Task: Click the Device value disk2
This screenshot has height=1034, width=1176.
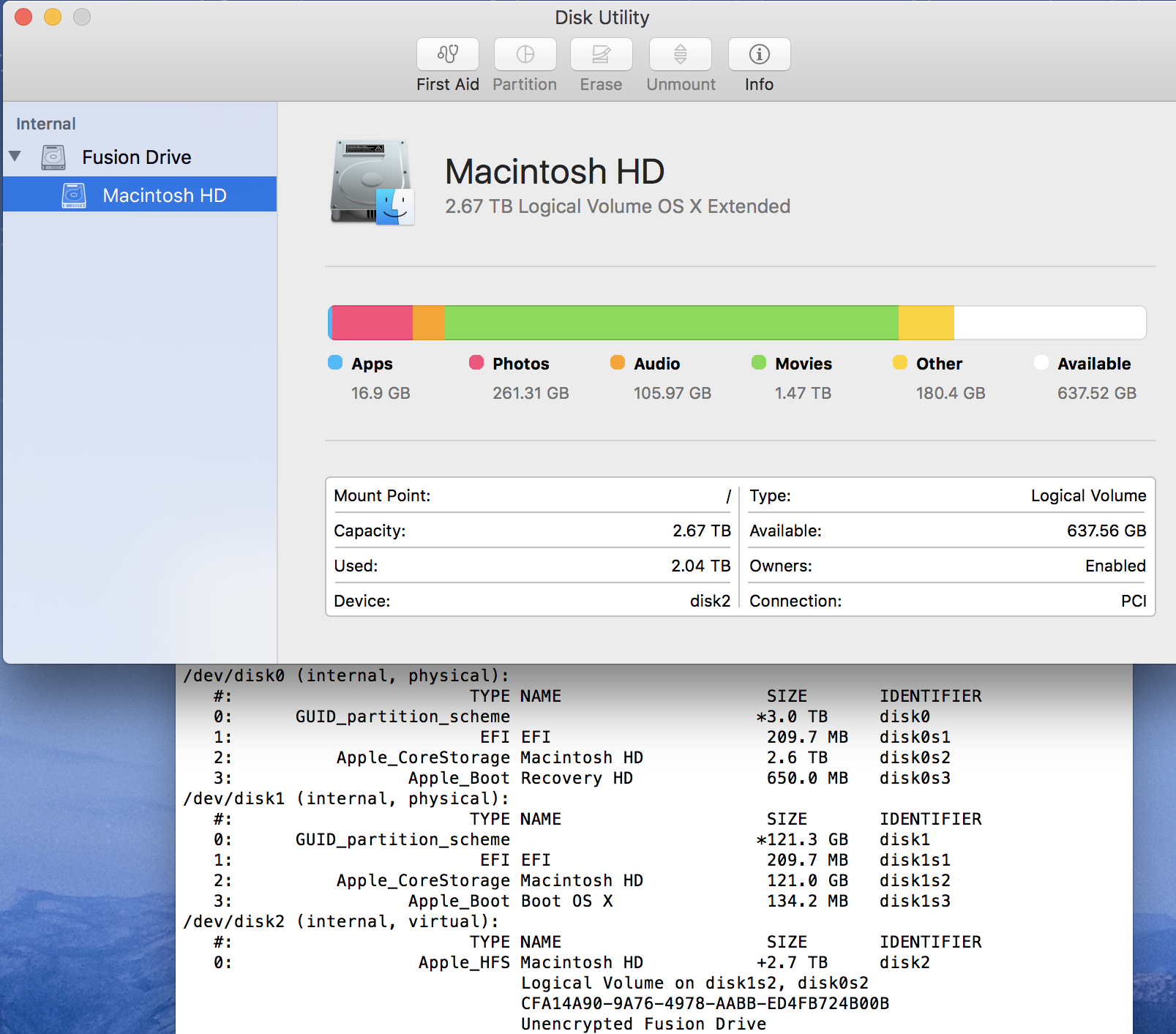Action: point(710,601)
